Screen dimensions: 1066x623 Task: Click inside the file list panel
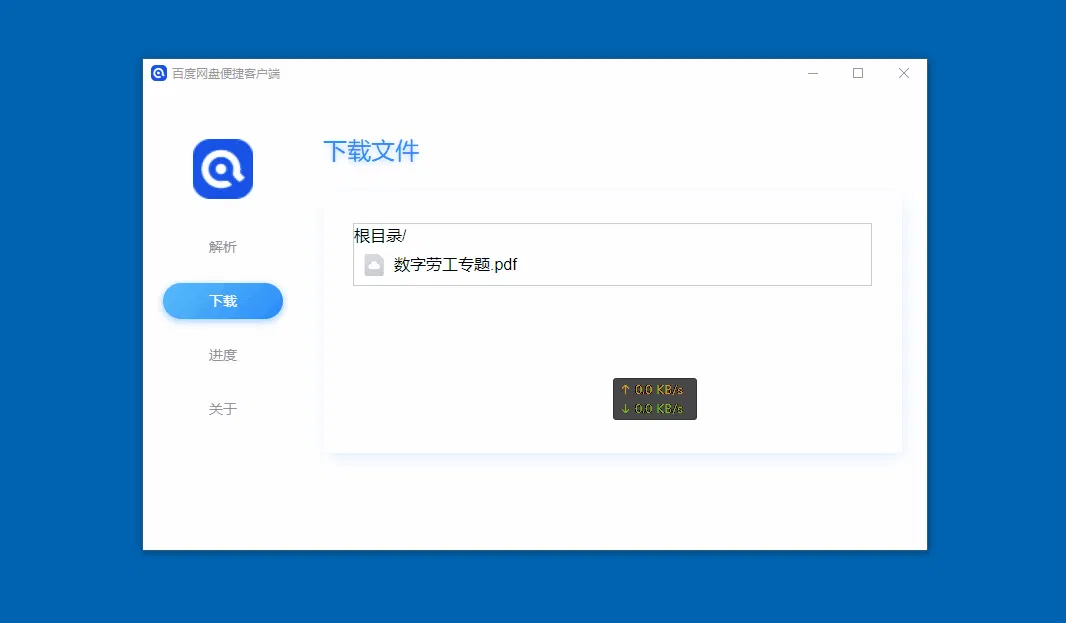pos(612,254)
